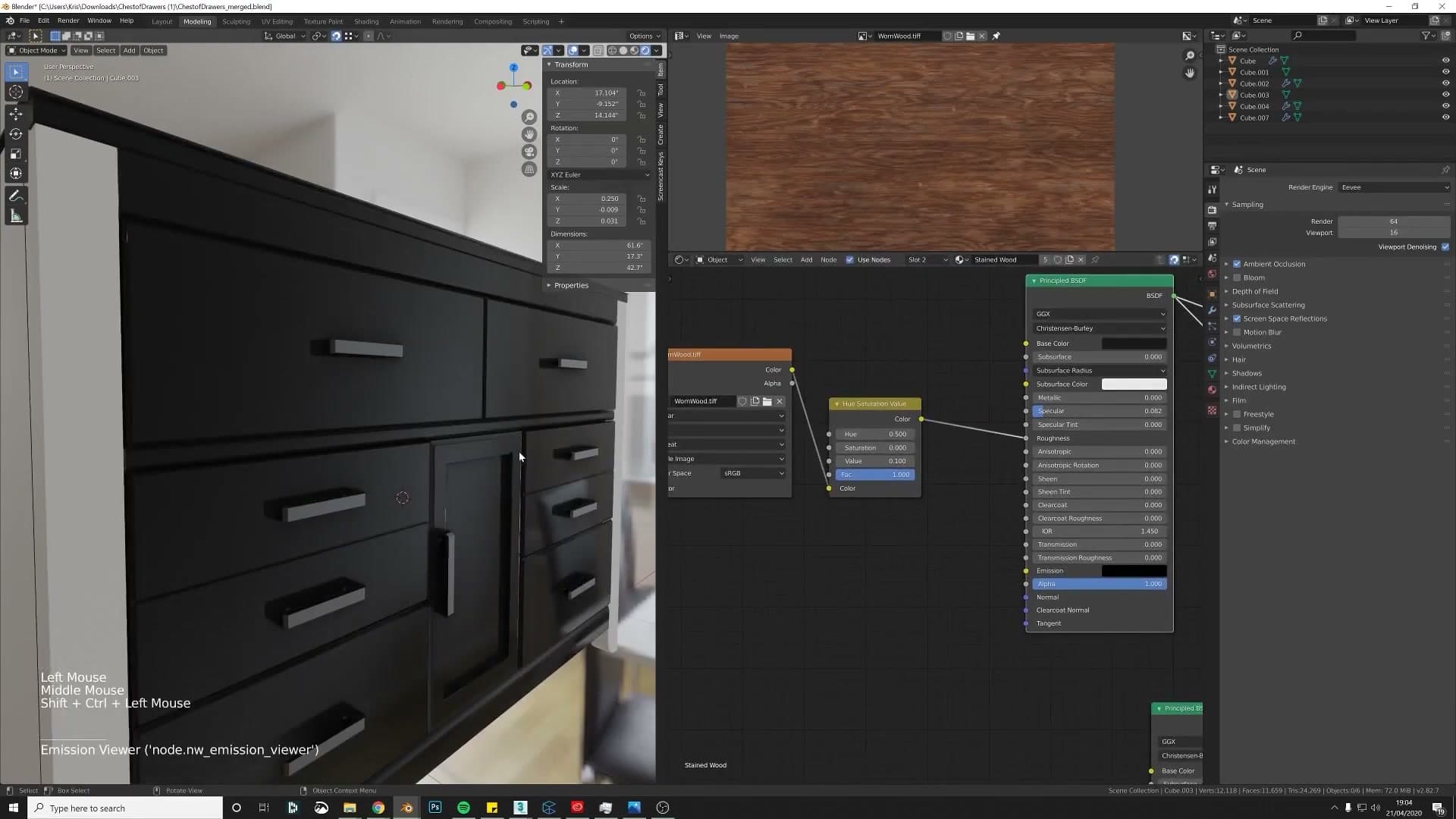The image size is (1456, 819).
Task: Select the Measure tool
Action: [x=16, y=217]
